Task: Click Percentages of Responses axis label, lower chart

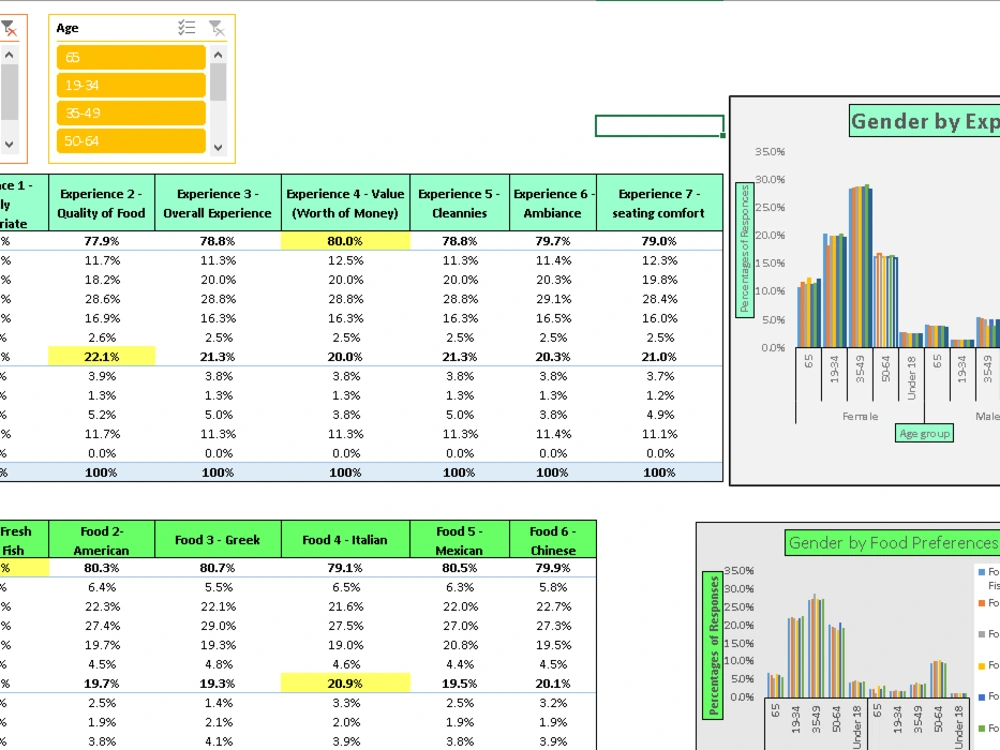Action: pyautogui.click(x=713, y=645)
